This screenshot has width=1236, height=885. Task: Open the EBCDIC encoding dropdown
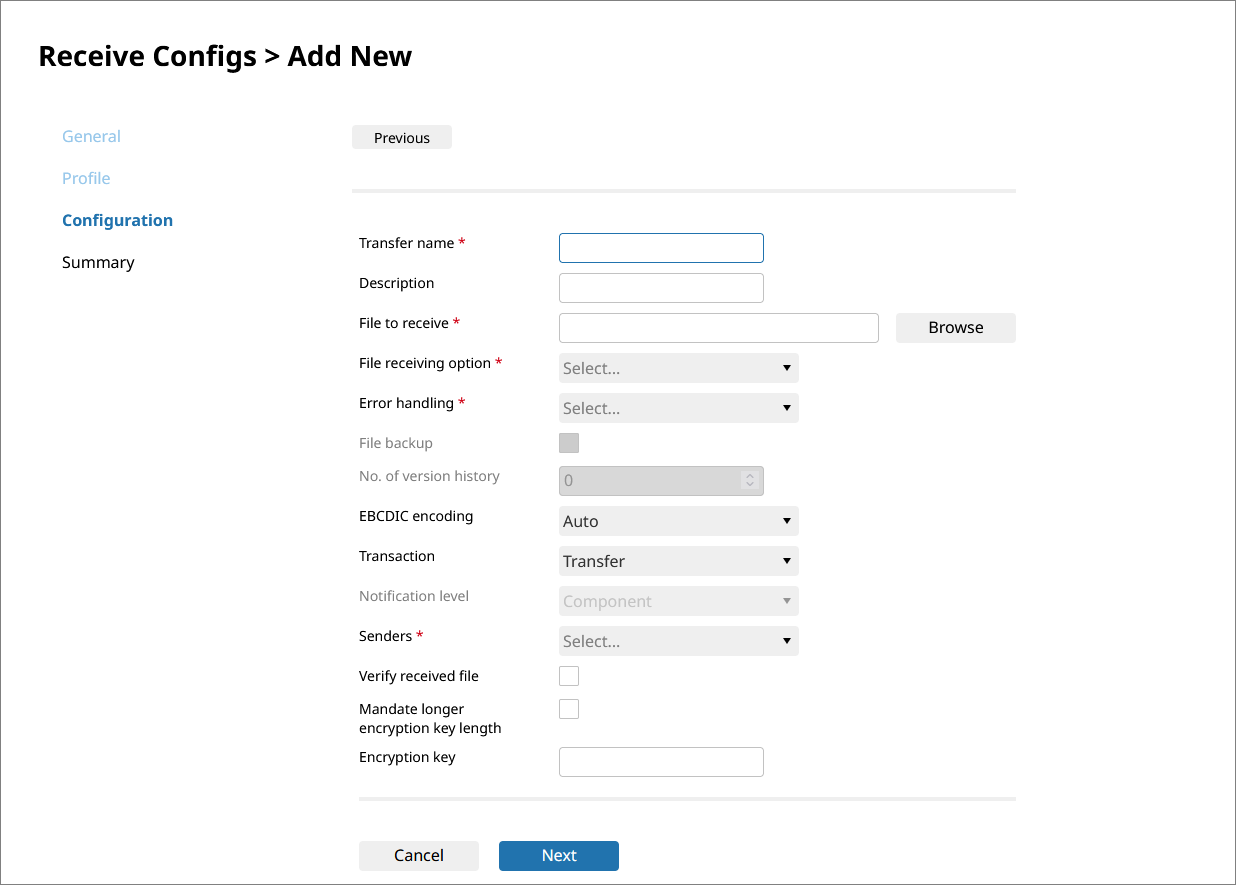click(678, 521)
